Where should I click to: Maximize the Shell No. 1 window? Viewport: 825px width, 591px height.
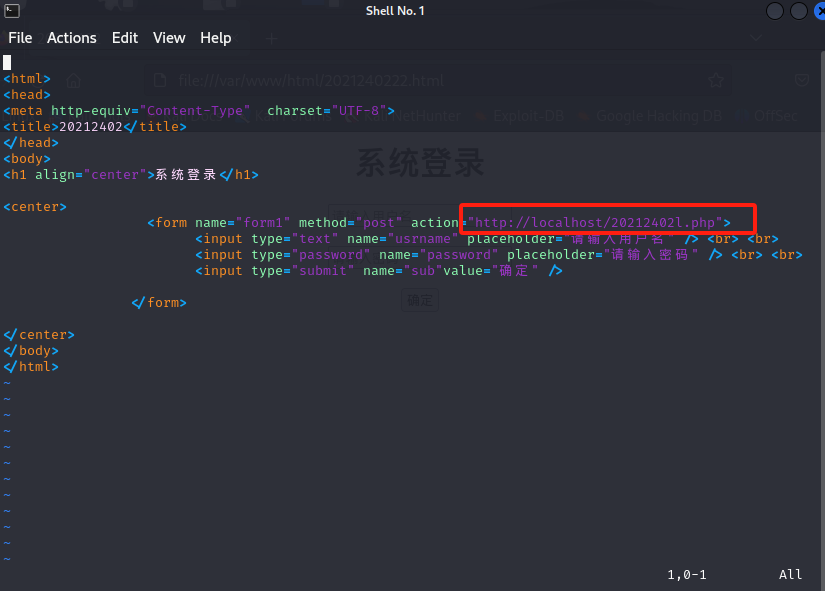tap(798, 11)
